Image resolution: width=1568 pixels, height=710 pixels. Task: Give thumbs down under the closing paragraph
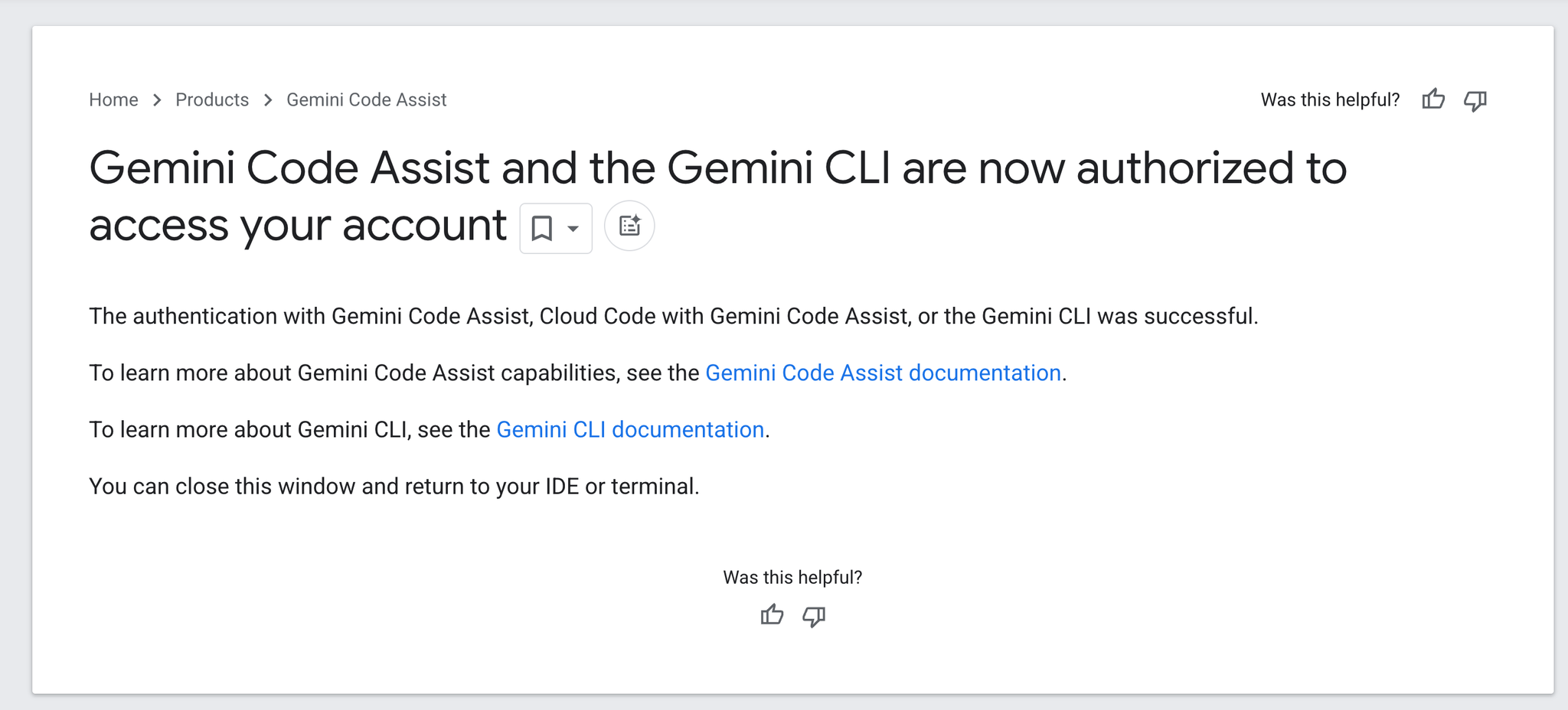(x=814, y=616)
